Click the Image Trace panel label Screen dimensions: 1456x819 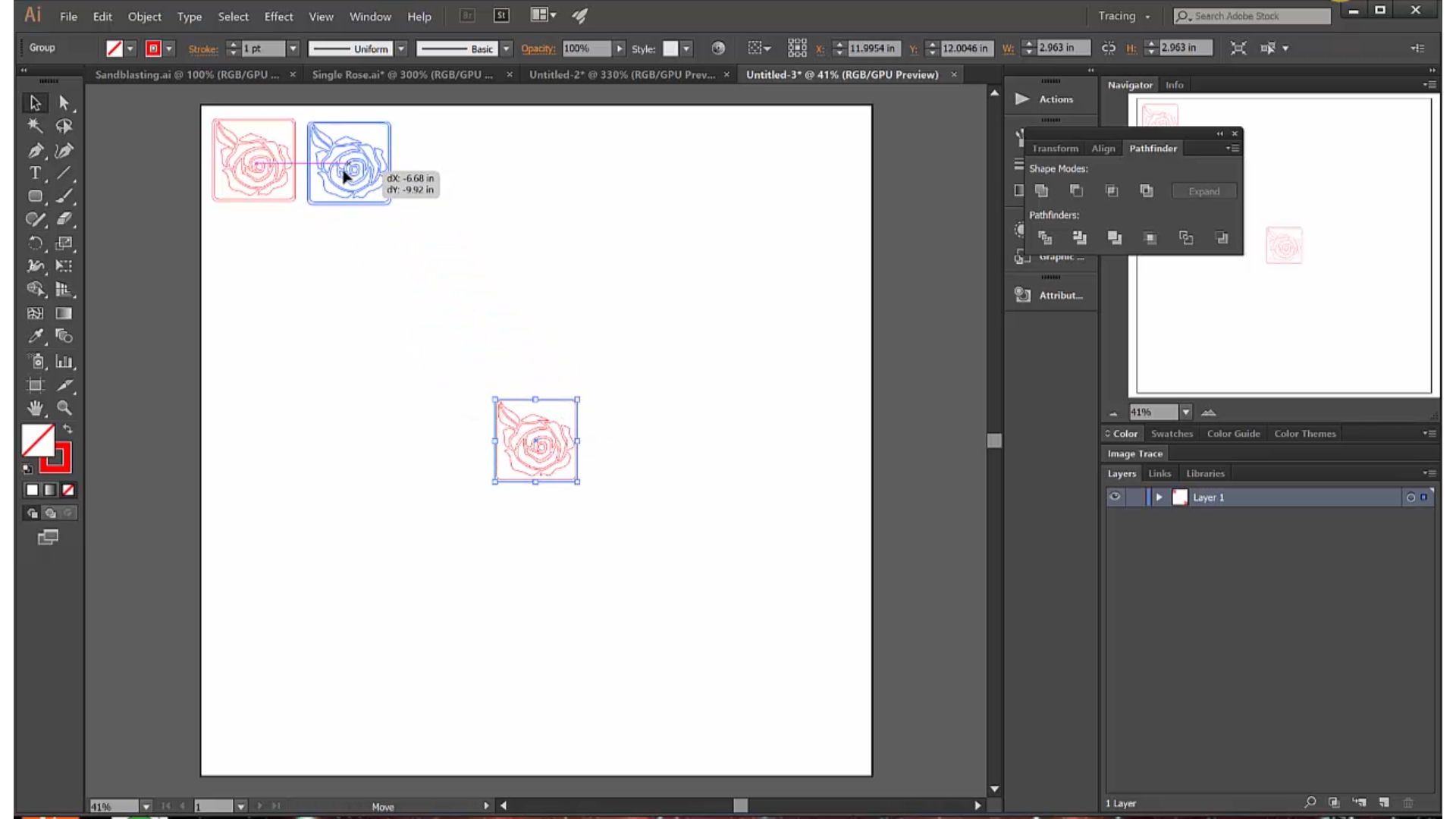1134,453
